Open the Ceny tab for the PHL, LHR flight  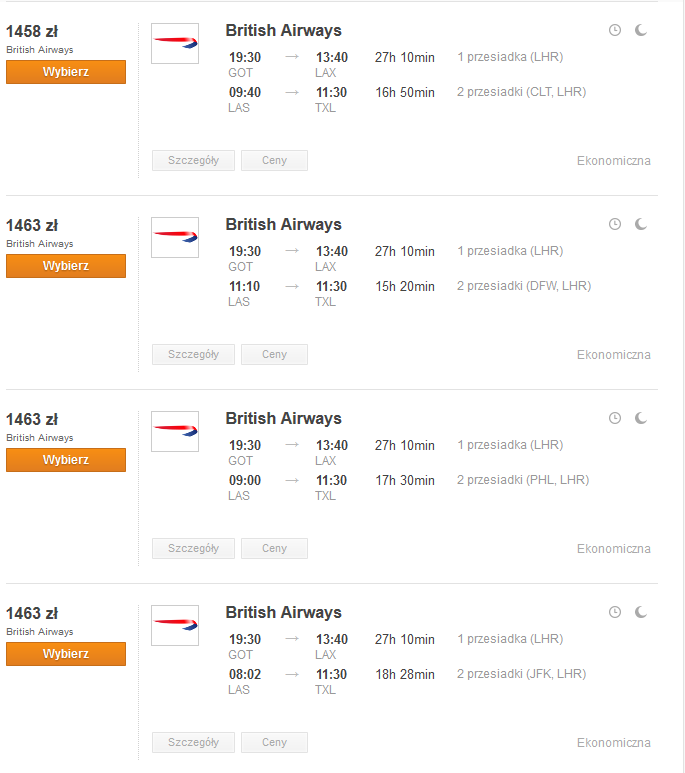click(x=274, y=549)
